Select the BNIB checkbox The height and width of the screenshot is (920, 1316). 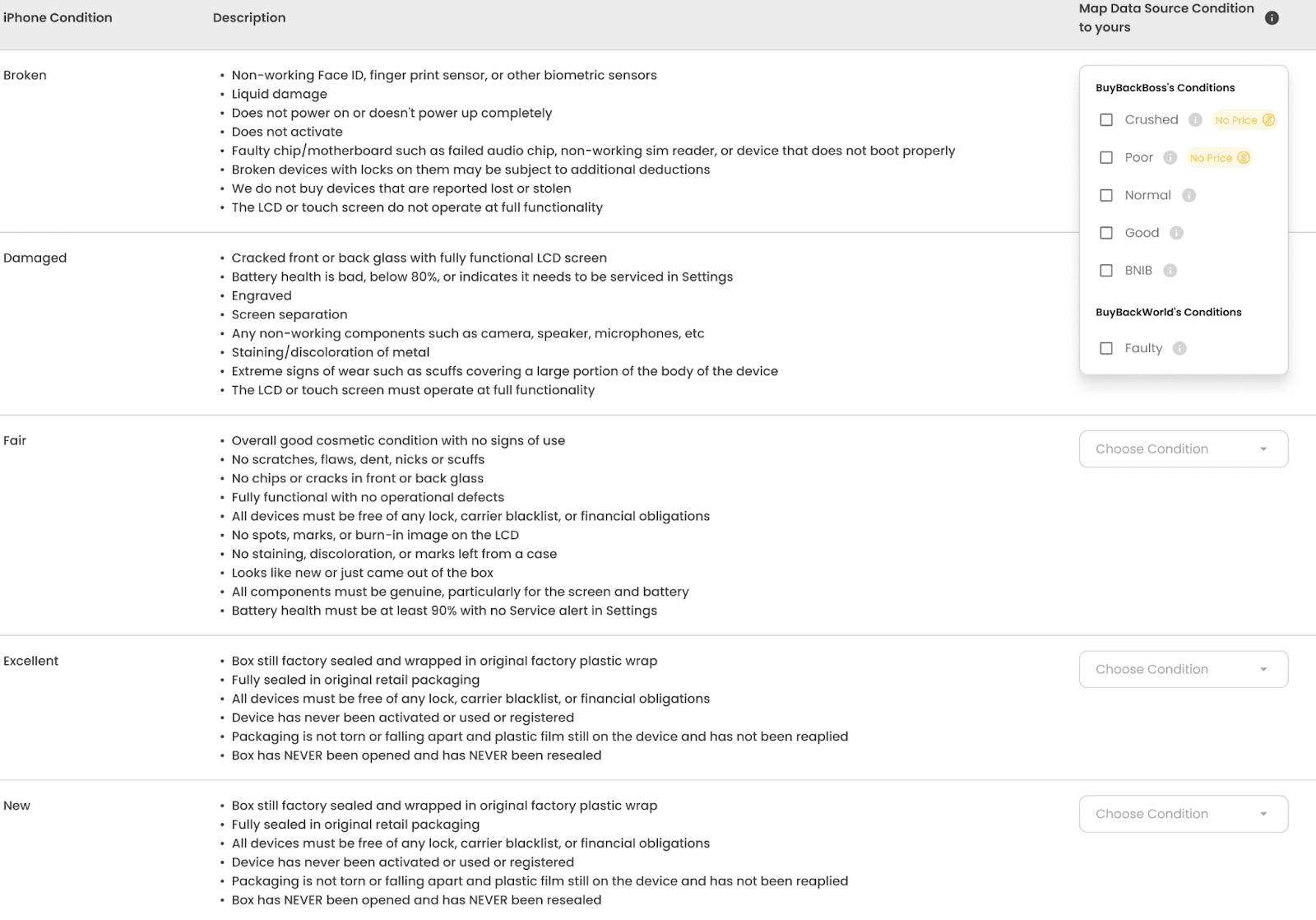tap(1106, 271)
